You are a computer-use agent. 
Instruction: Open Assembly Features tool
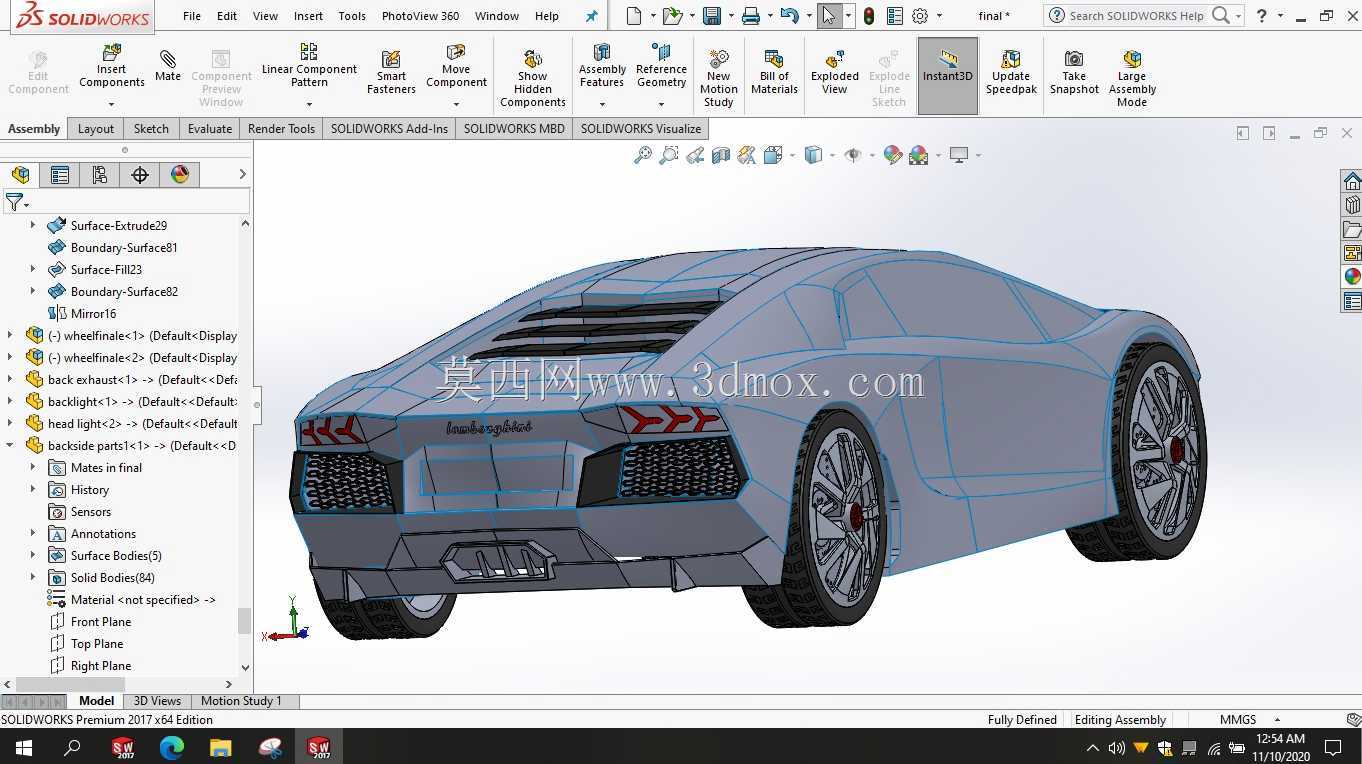tap(602, 66)
